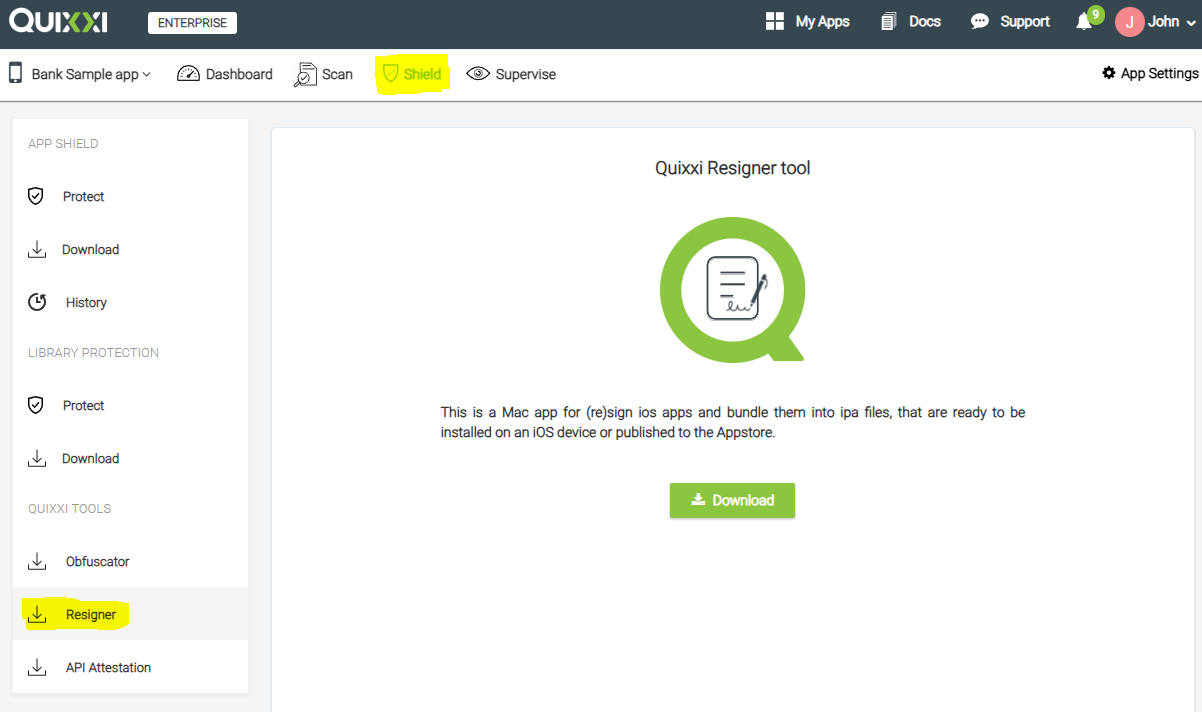Click shield icon of App Shield Protect

(36, 196)
